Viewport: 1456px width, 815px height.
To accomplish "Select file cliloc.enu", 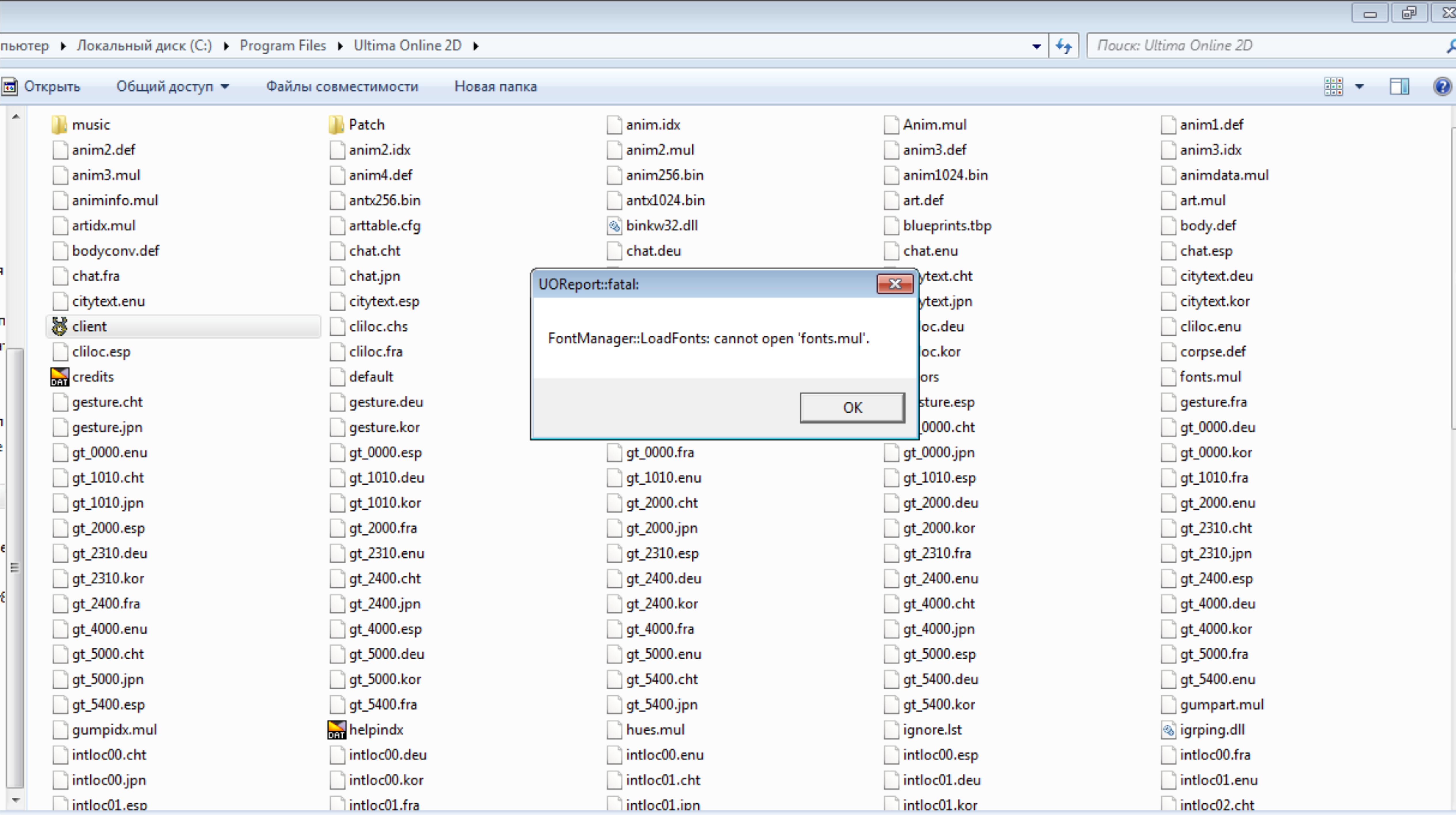I will [x=1201, y=326].
